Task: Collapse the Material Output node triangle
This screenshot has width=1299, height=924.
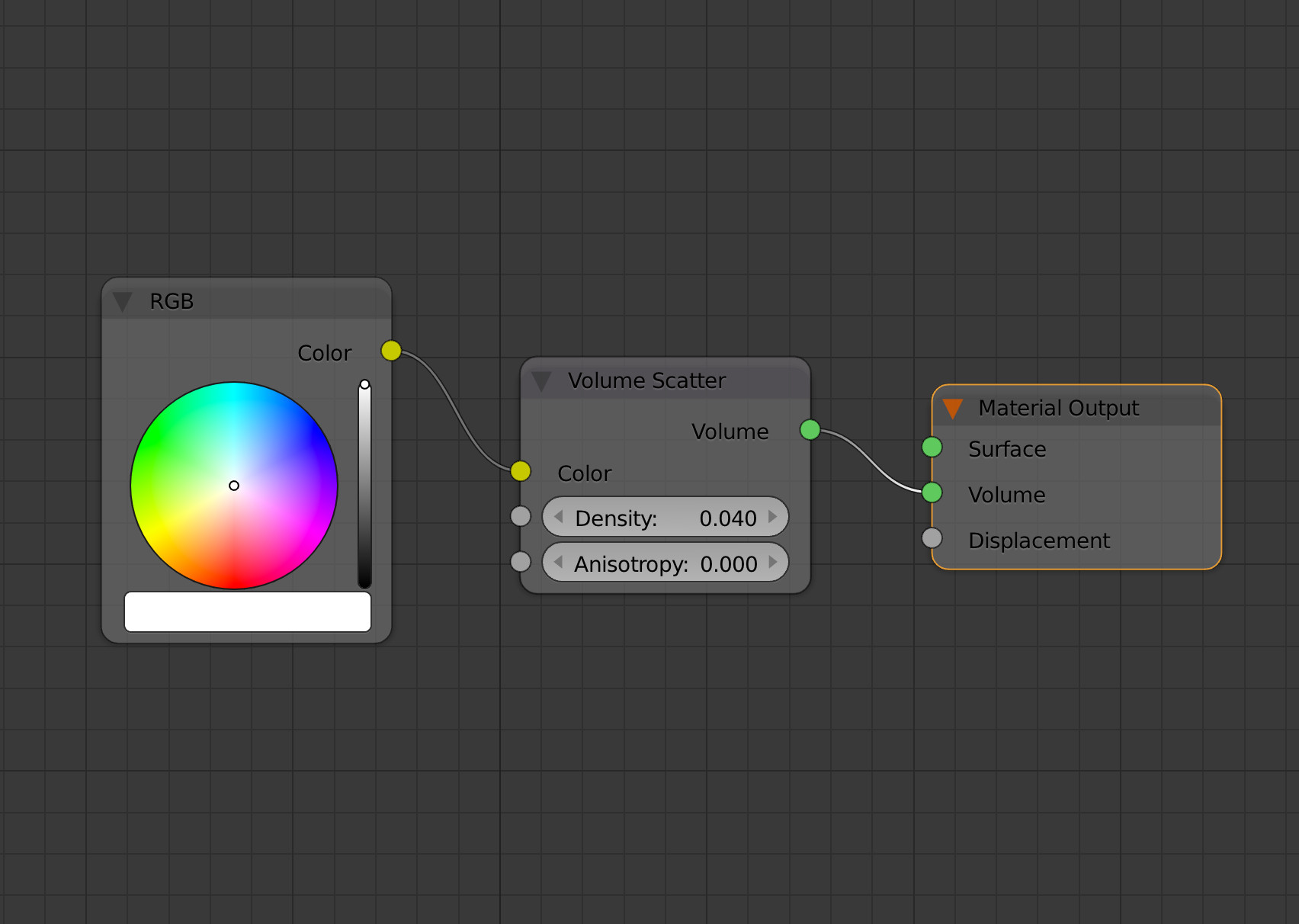Action: pos(952,409)
